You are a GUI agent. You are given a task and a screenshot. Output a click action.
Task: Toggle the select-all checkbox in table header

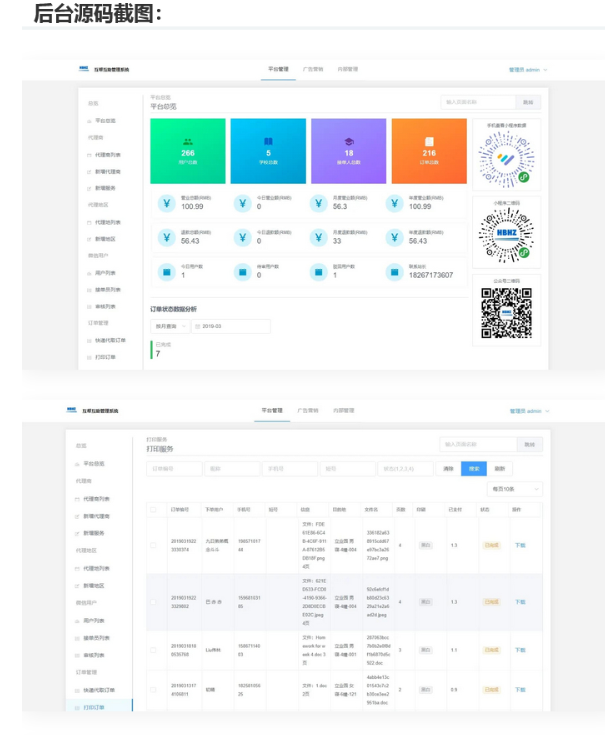point(153,509)
